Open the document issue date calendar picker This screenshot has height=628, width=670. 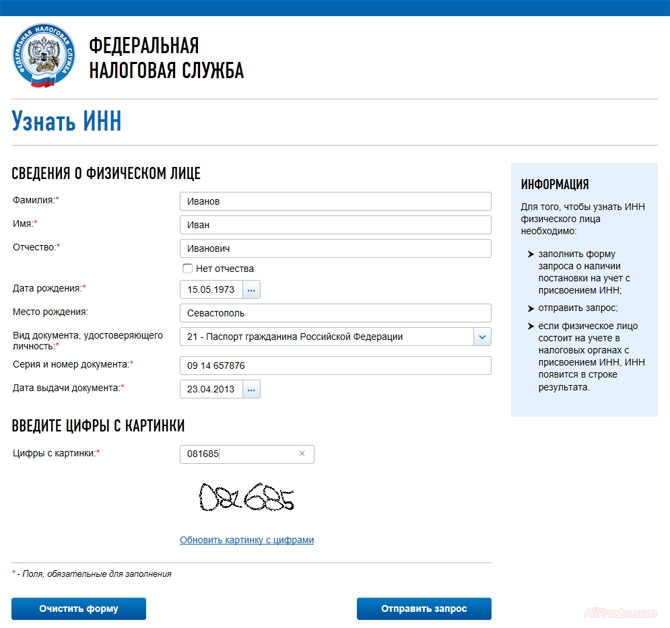coord(251,389)
